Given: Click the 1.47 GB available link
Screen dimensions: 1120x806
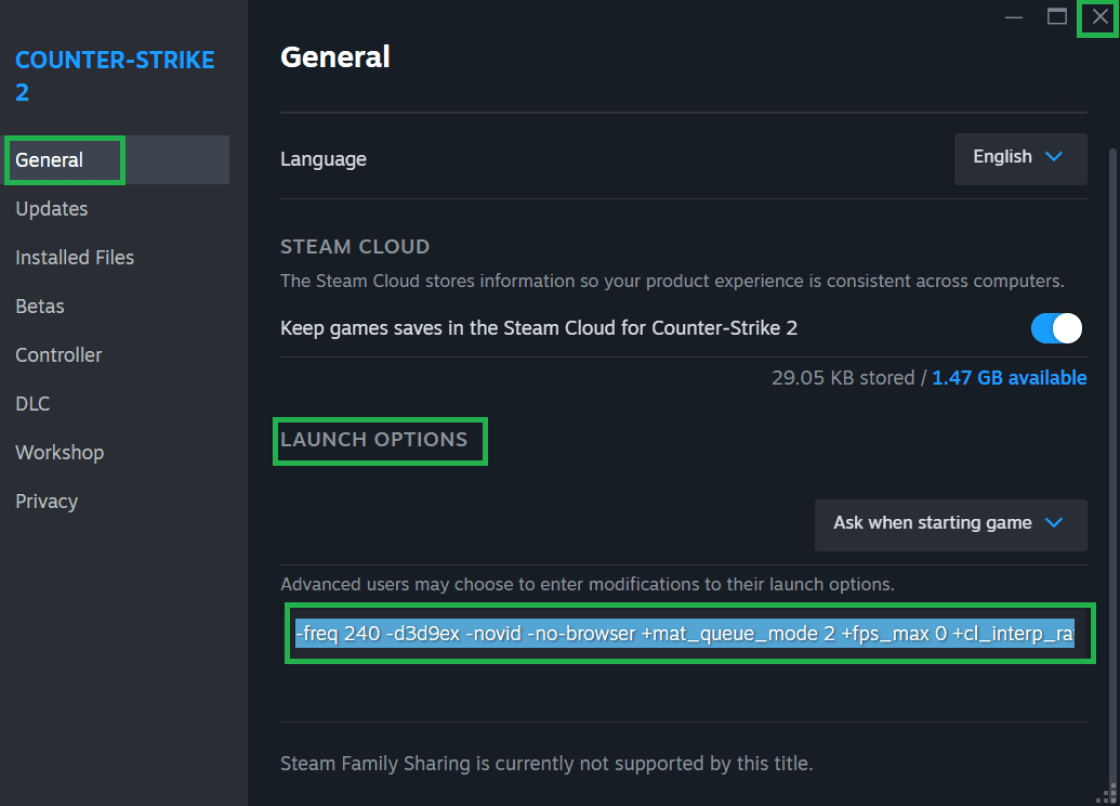Looking at the screenshot, I should 1009,378.
